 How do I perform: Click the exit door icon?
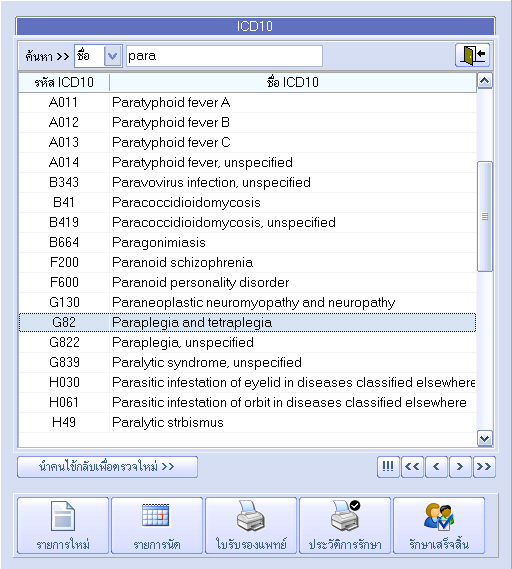point(472,55)
